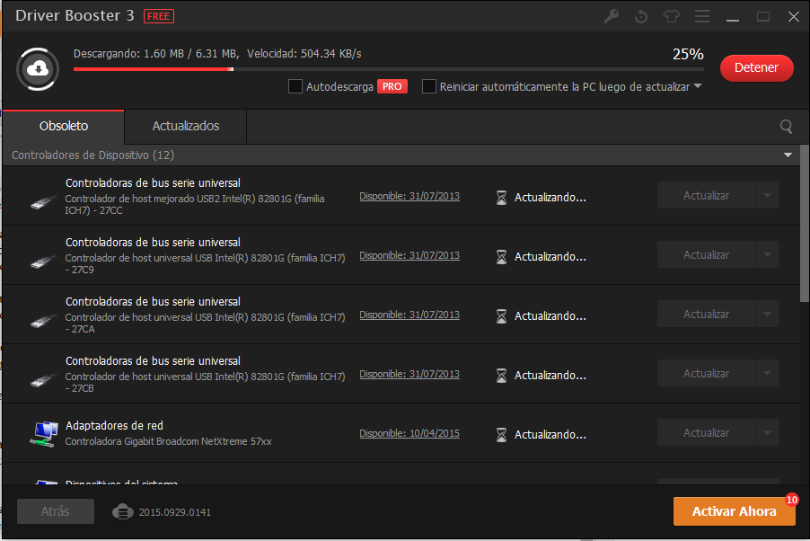Switch to the Actualizados tab

[x=185, y=127]
